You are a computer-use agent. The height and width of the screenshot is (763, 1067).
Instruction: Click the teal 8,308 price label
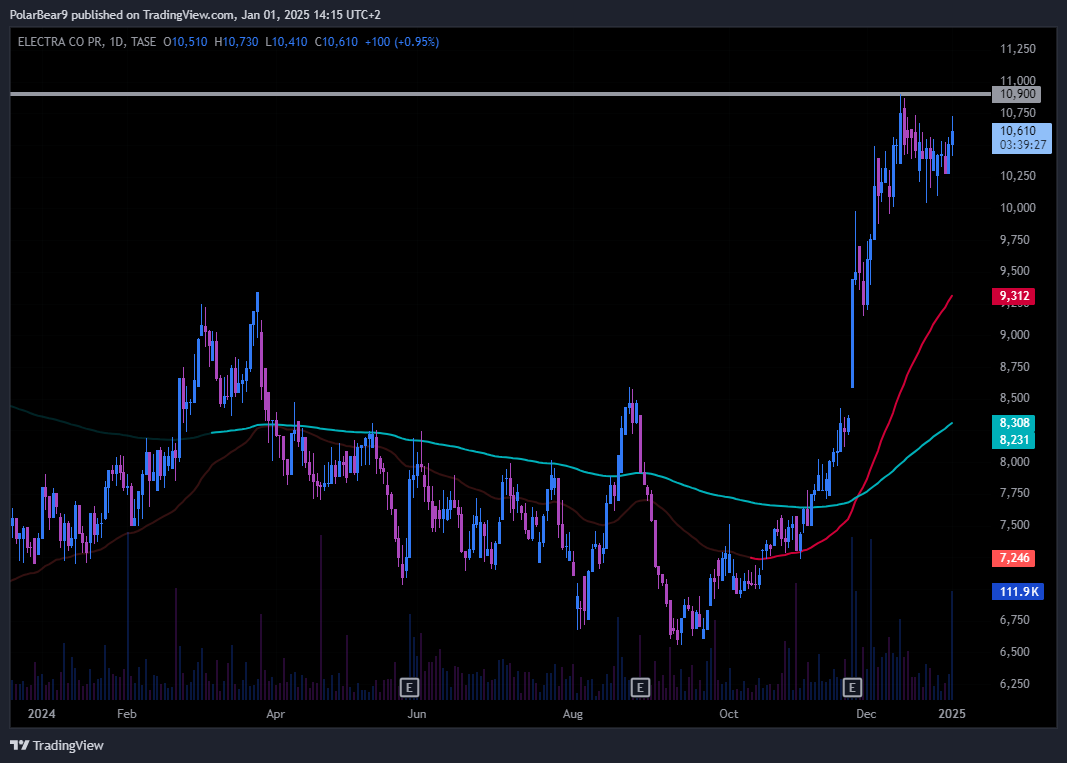1014,423
